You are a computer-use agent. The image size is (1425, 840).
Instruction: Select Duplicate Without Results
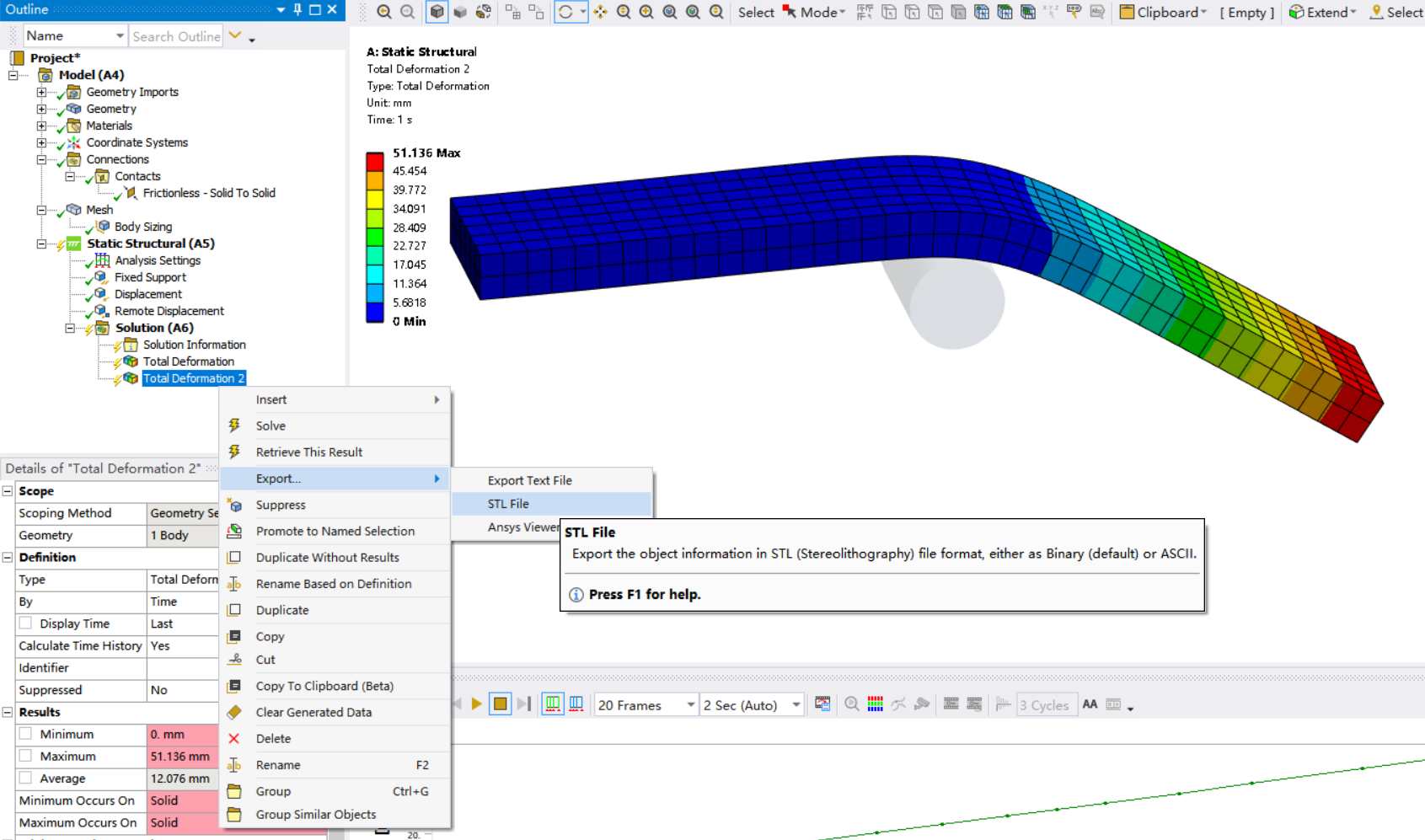[335, 557]
